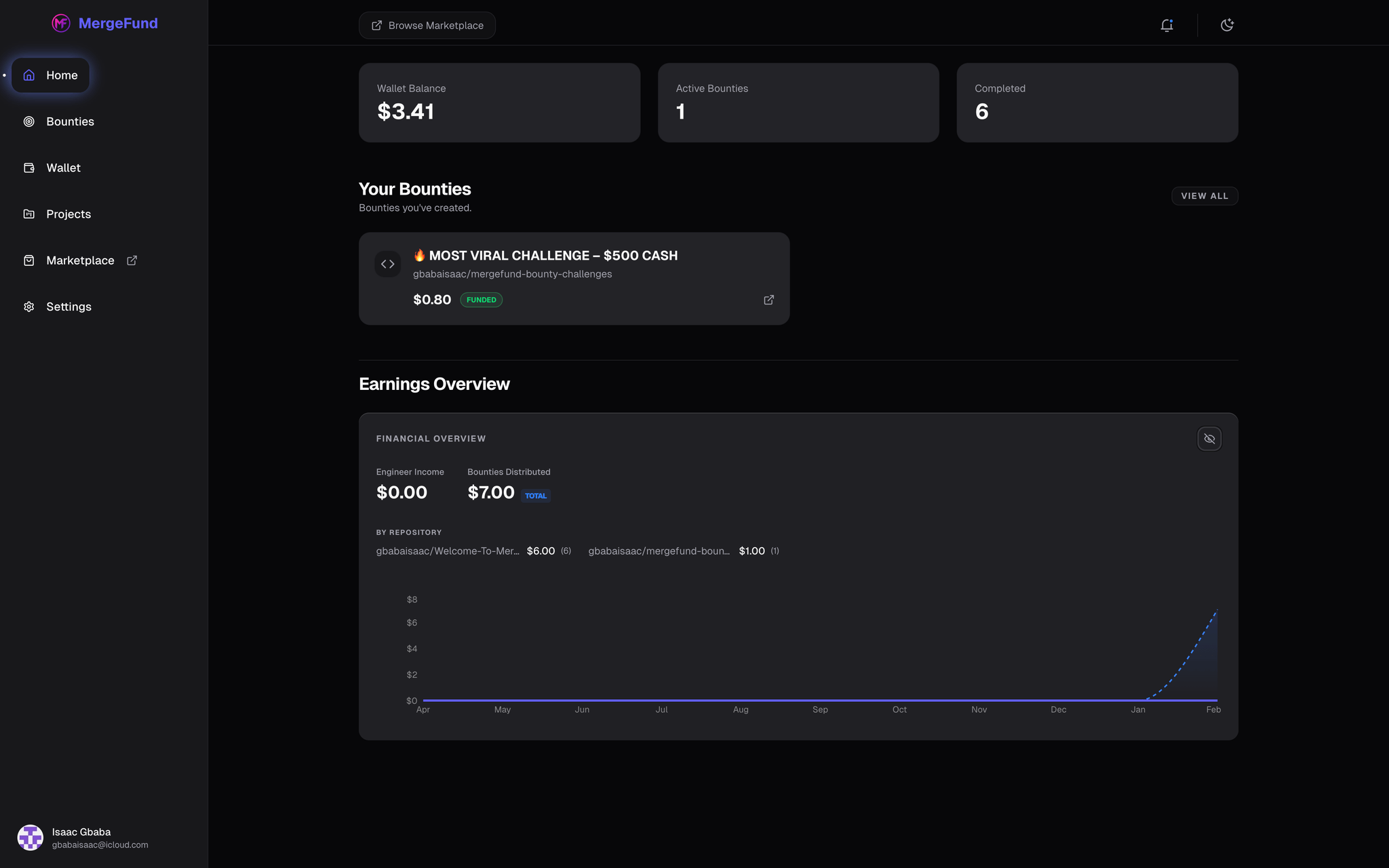
Task: Select the Bounties target icon in sidebar
Action: click(x=29, y=121)
